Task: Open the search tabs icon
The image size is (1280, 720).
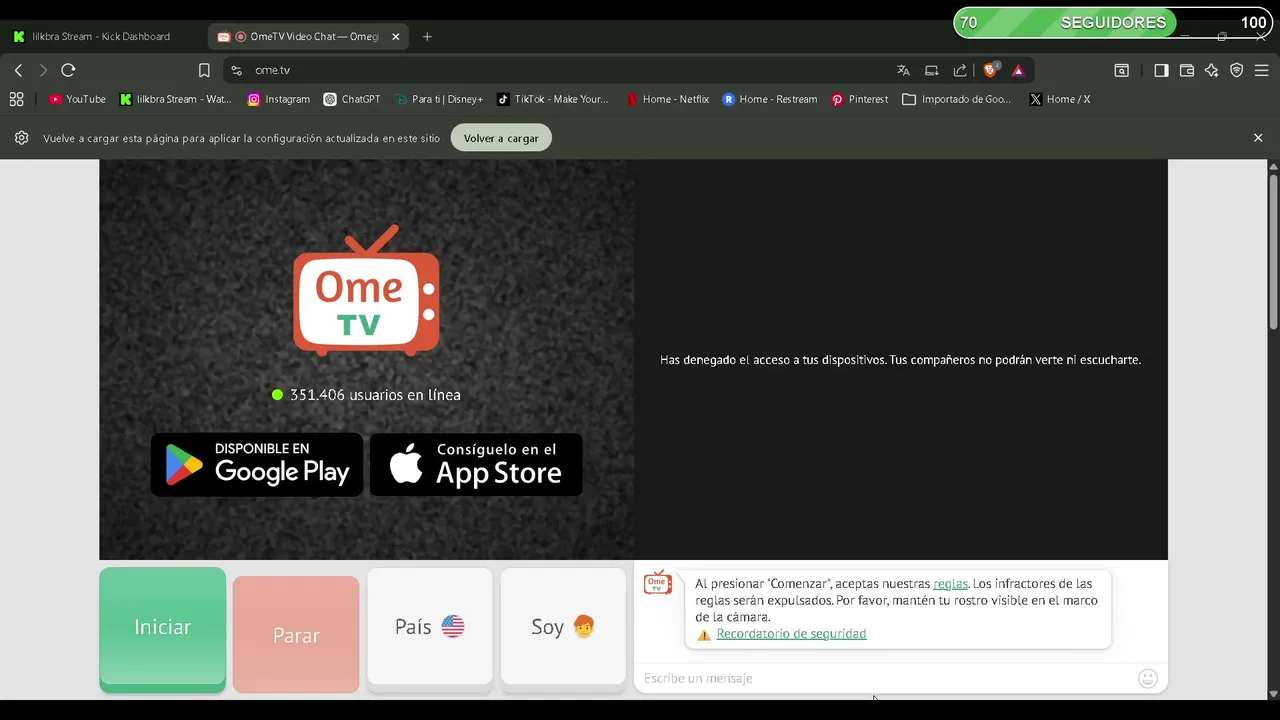Action: click(1122, 70)
